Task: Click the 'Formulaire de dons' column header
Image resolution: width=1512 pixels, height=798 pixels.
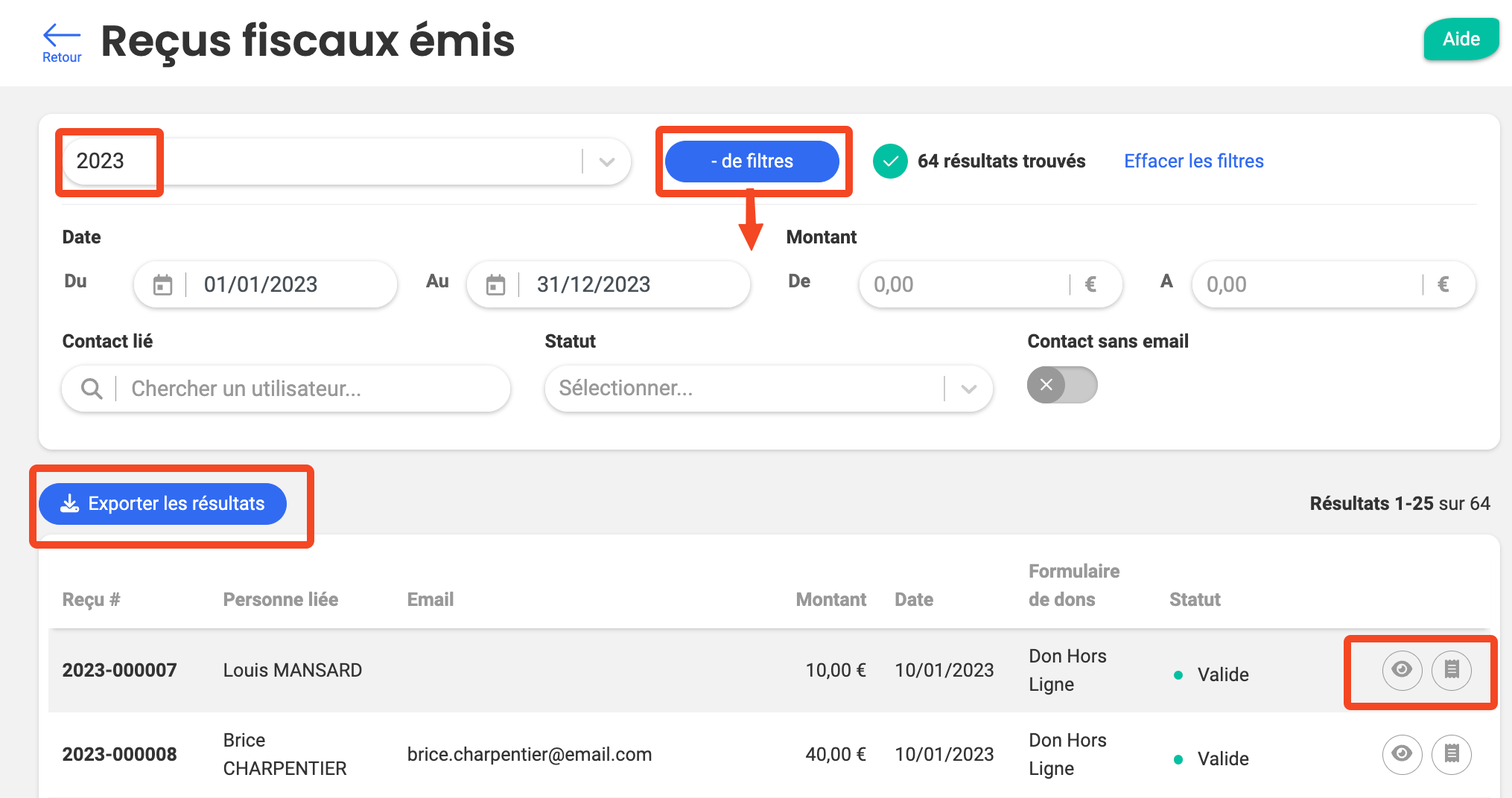Action: [1074, 585]
